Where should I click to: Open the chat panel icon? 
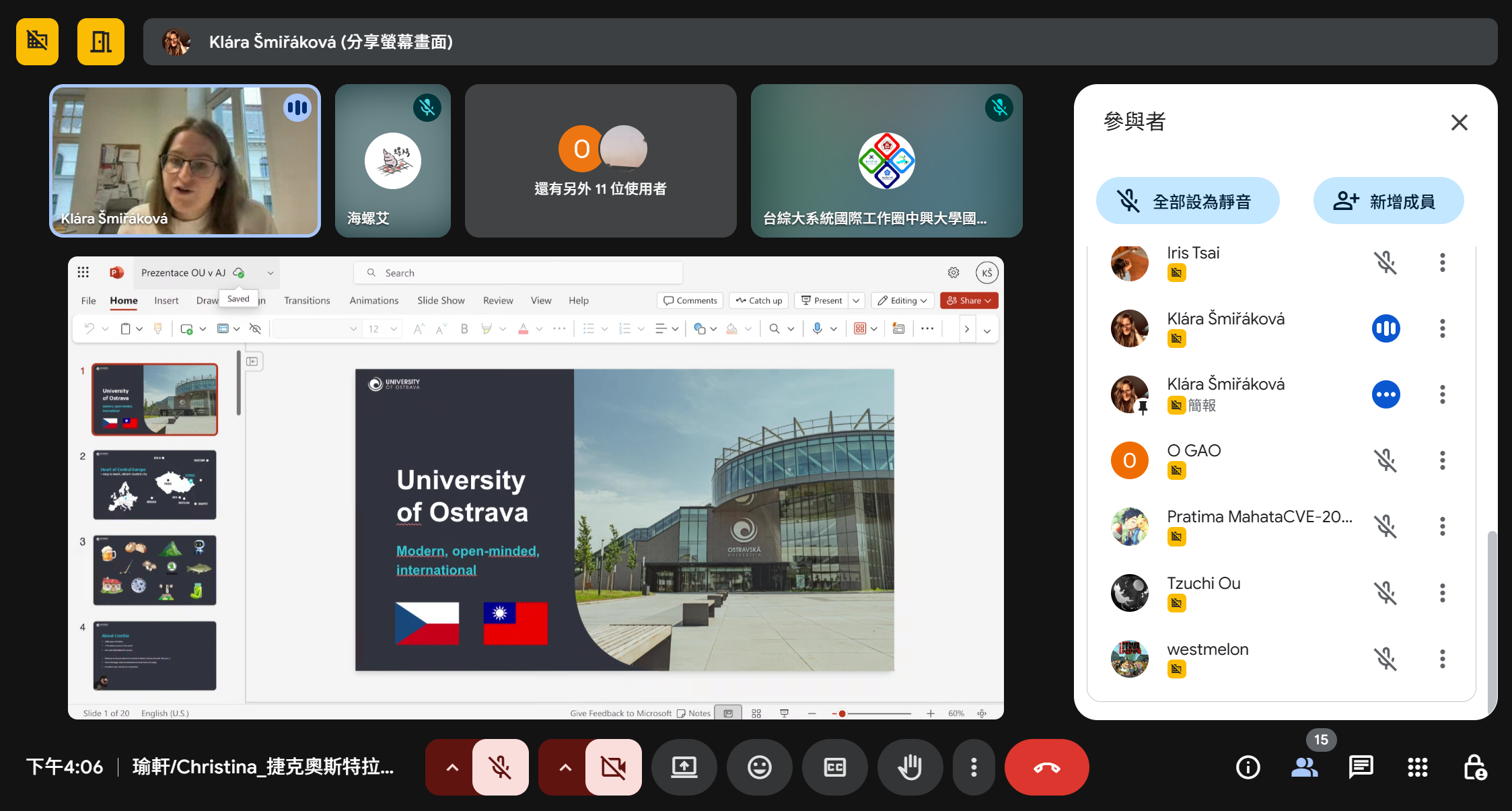pos(1361,767)
